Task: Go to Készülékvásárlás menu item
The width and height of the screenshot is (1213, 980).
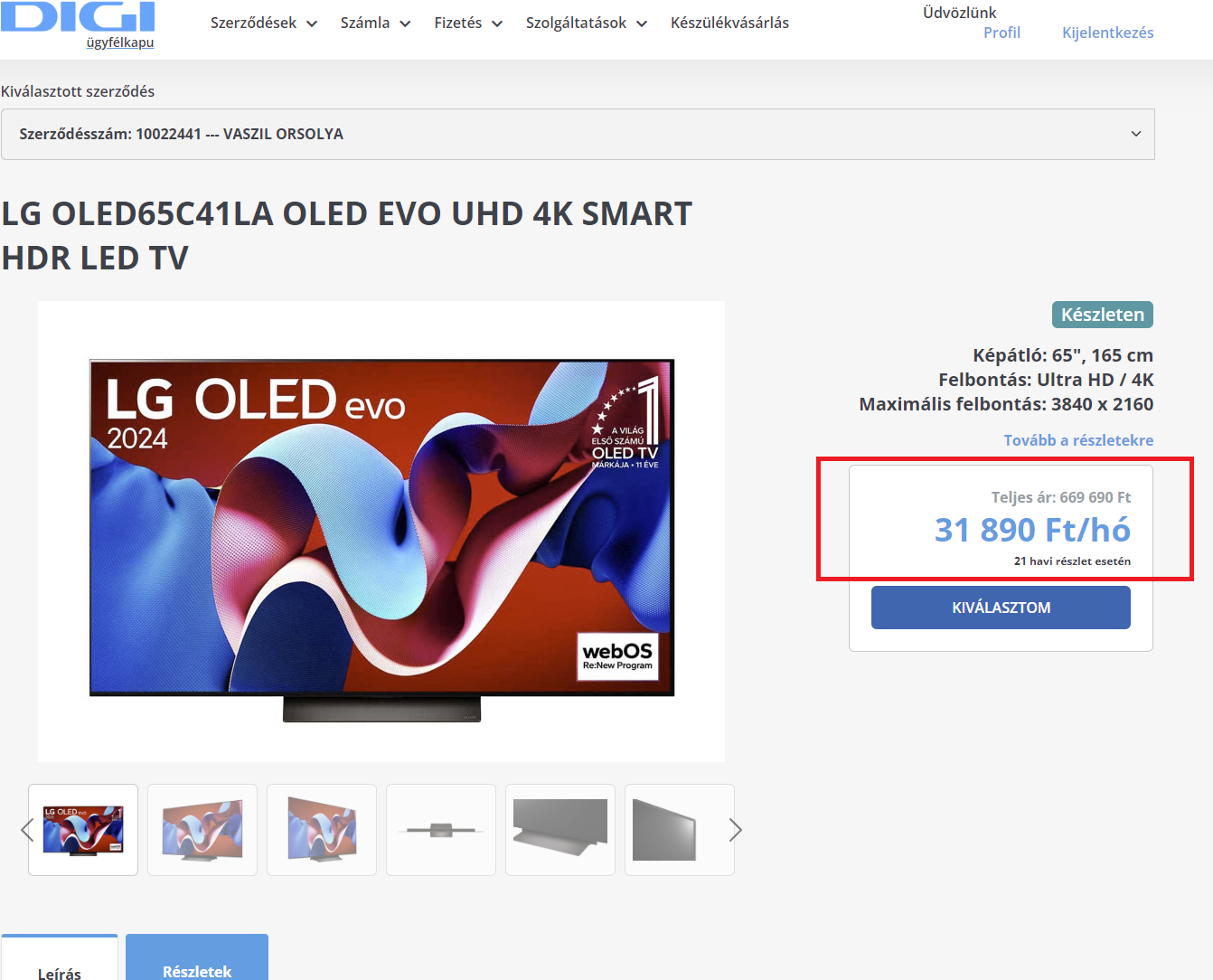Action: coord(729,23)
